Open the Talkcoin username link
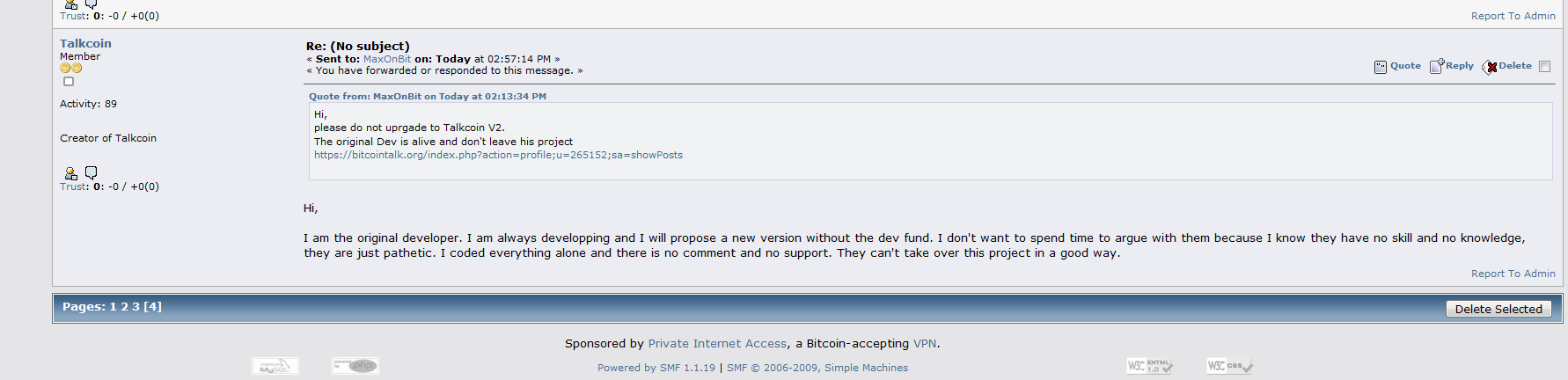Screen dimensions: 1568x380 [x=85, y=43]
